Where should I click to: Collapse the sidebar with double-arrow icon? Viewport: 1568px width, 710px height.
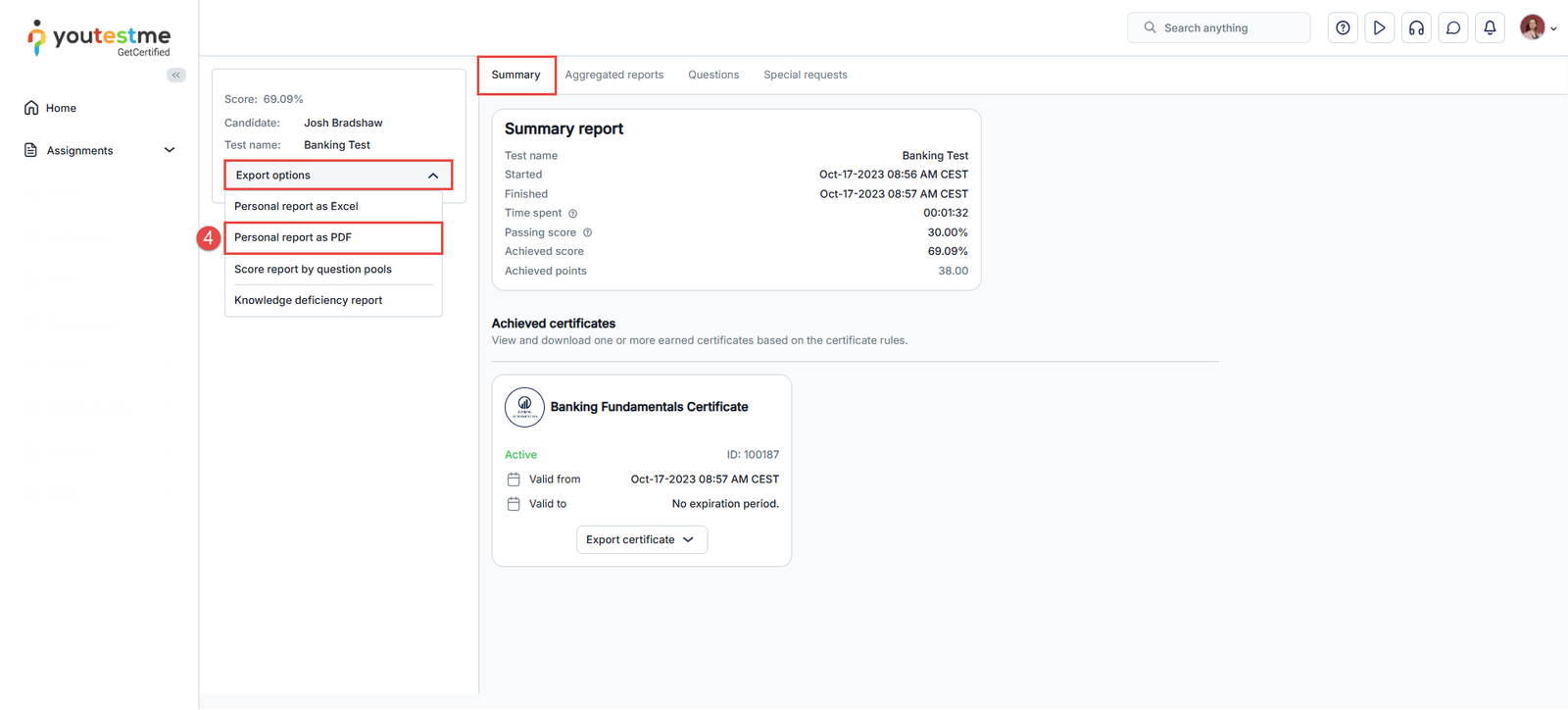click(x=176, y=76)
